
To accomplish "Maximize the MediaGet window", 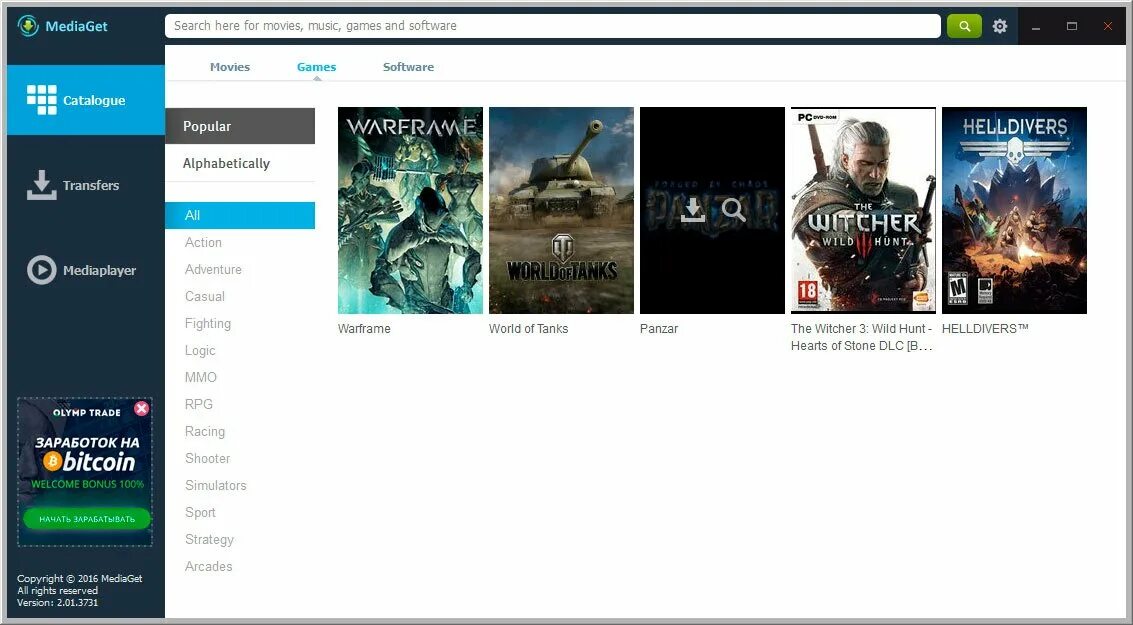I will click(x=1072, y=26).
